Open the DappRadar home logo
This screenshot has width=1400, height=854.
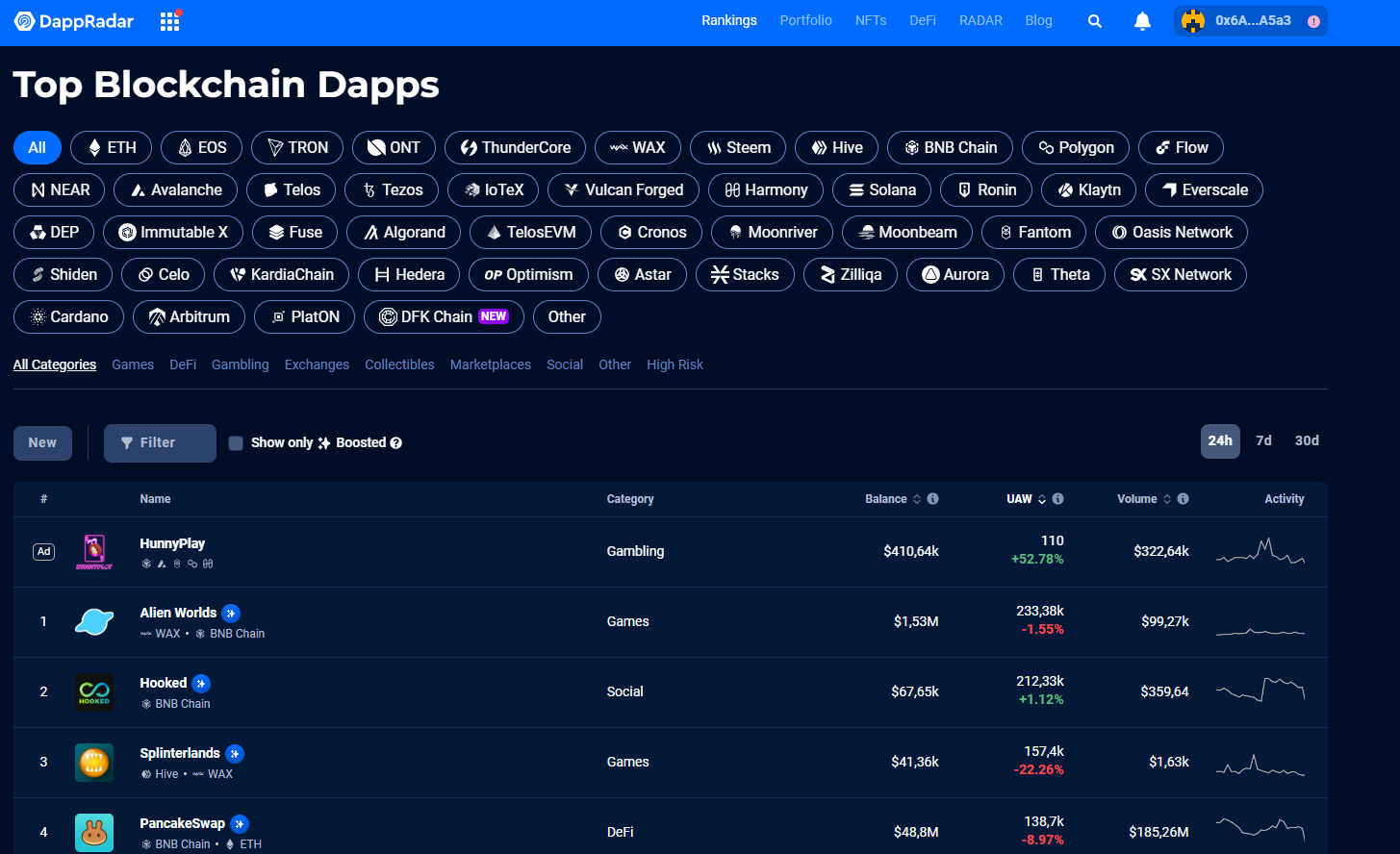(74, 21)
